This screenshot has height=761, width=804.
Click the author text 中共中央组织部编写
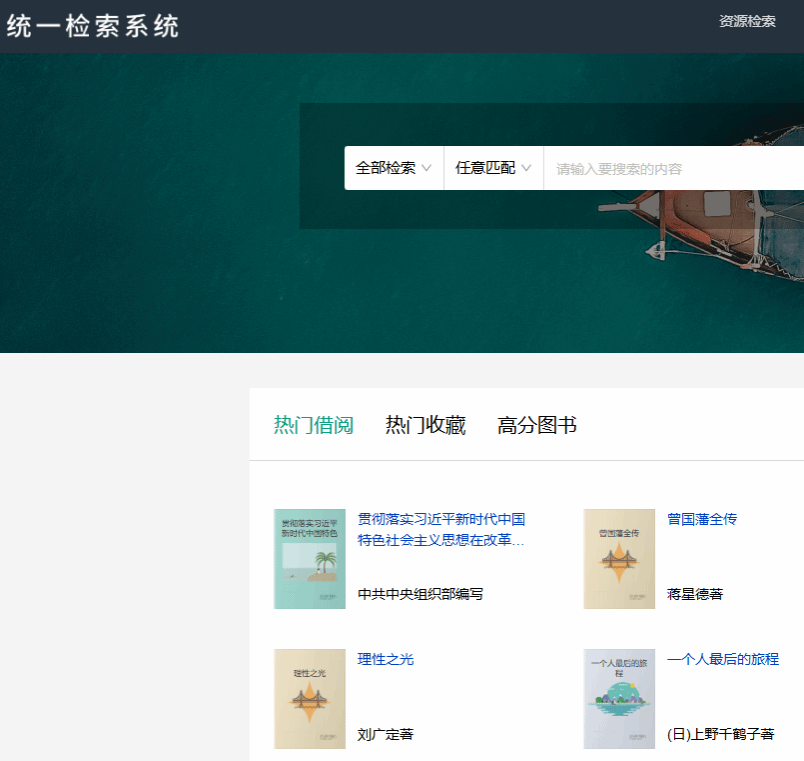(420, 594)
